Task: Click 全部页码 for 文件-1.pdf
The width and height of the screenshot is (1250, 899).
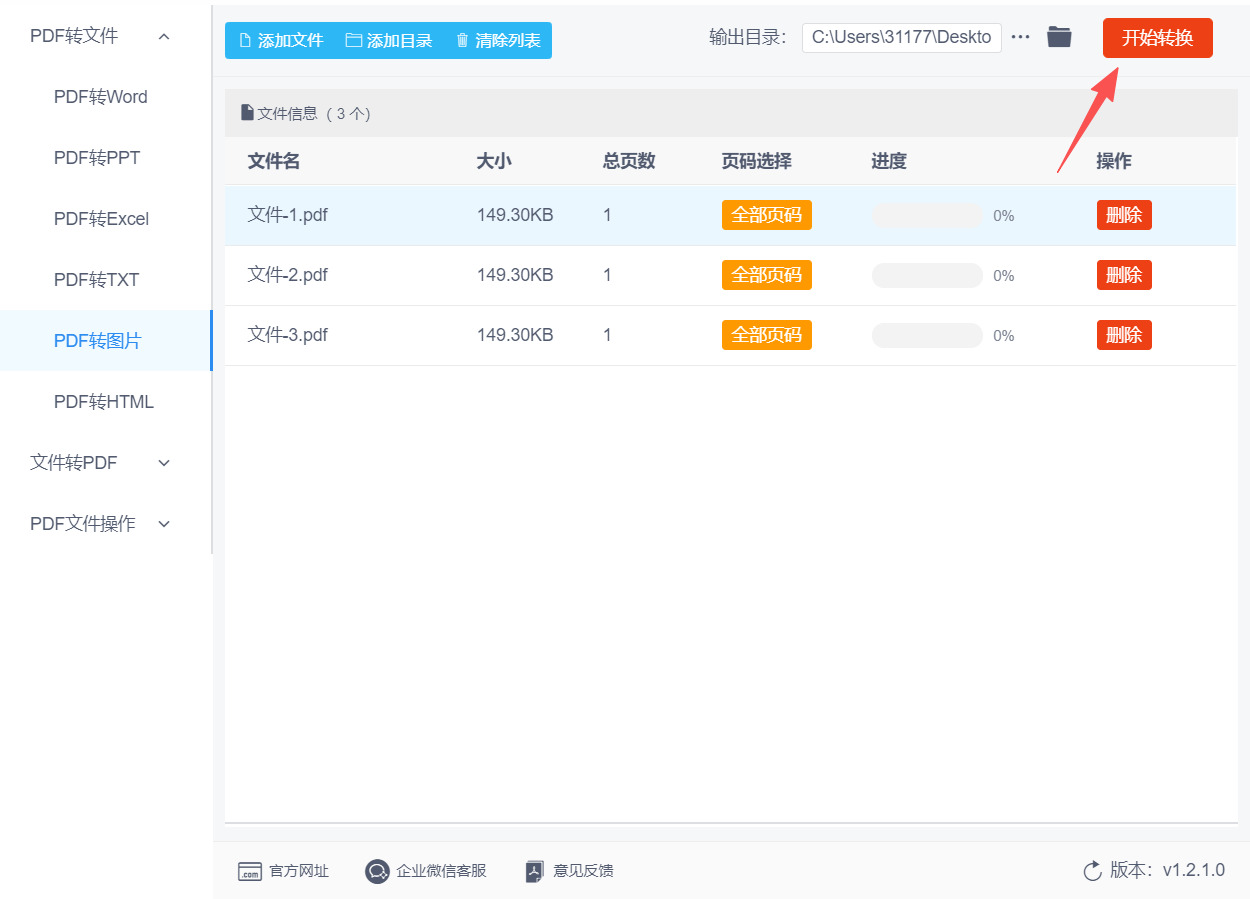Action: point(767,215)
